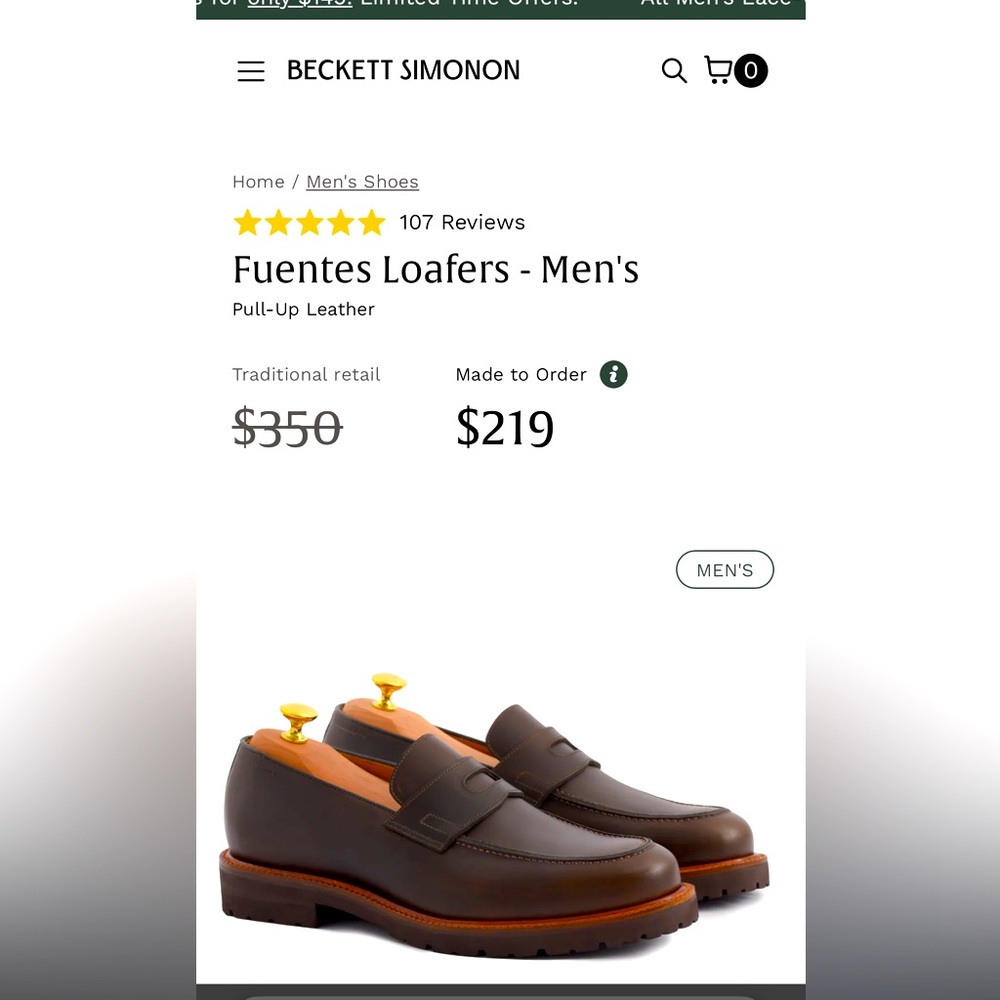Open the hamburger navigation menu

251,71
